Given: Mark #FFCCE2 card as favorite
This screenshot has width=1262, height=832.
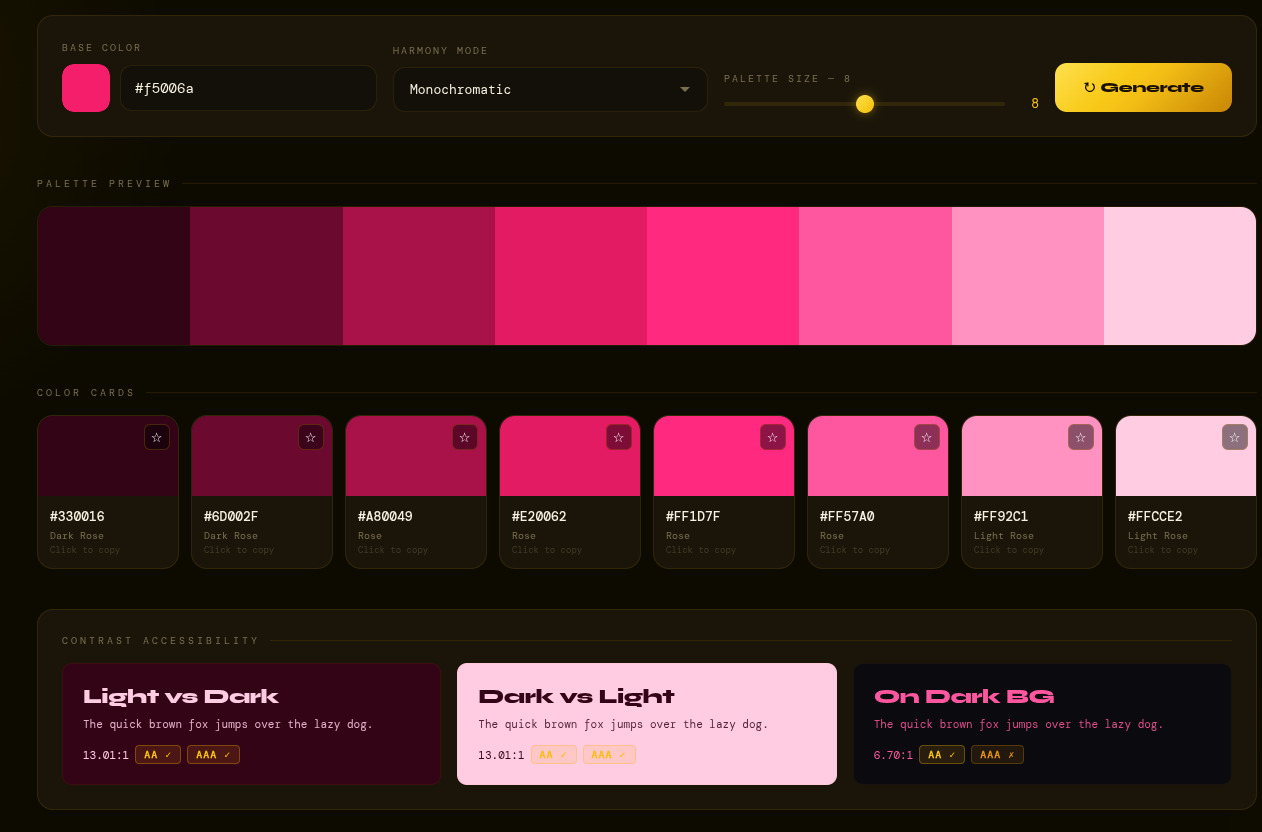Looking at the screenshot, I should tap(1235, 437).
